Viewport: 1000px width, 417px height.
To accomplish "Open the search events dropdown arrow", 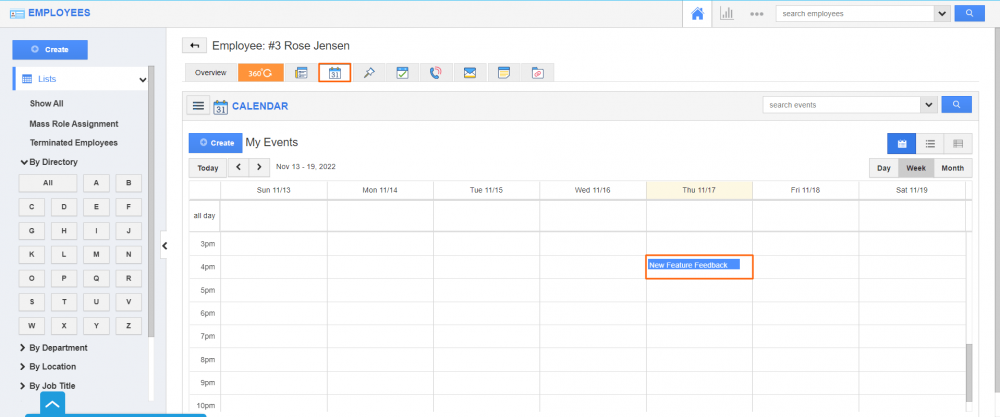I will [x=929, y=105].
